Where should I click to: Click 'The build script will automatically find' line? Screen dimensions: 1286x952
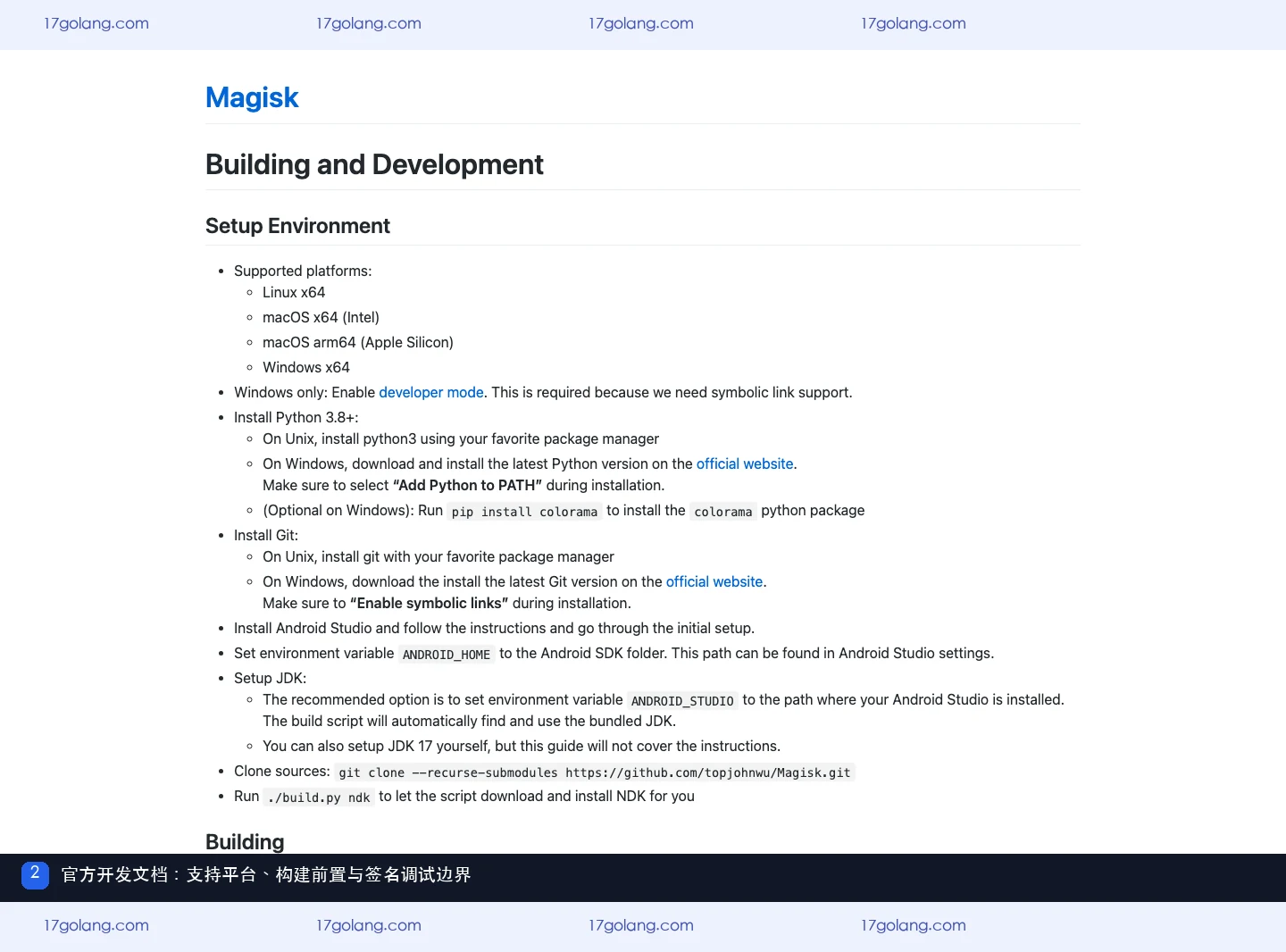tap(469, 721)
